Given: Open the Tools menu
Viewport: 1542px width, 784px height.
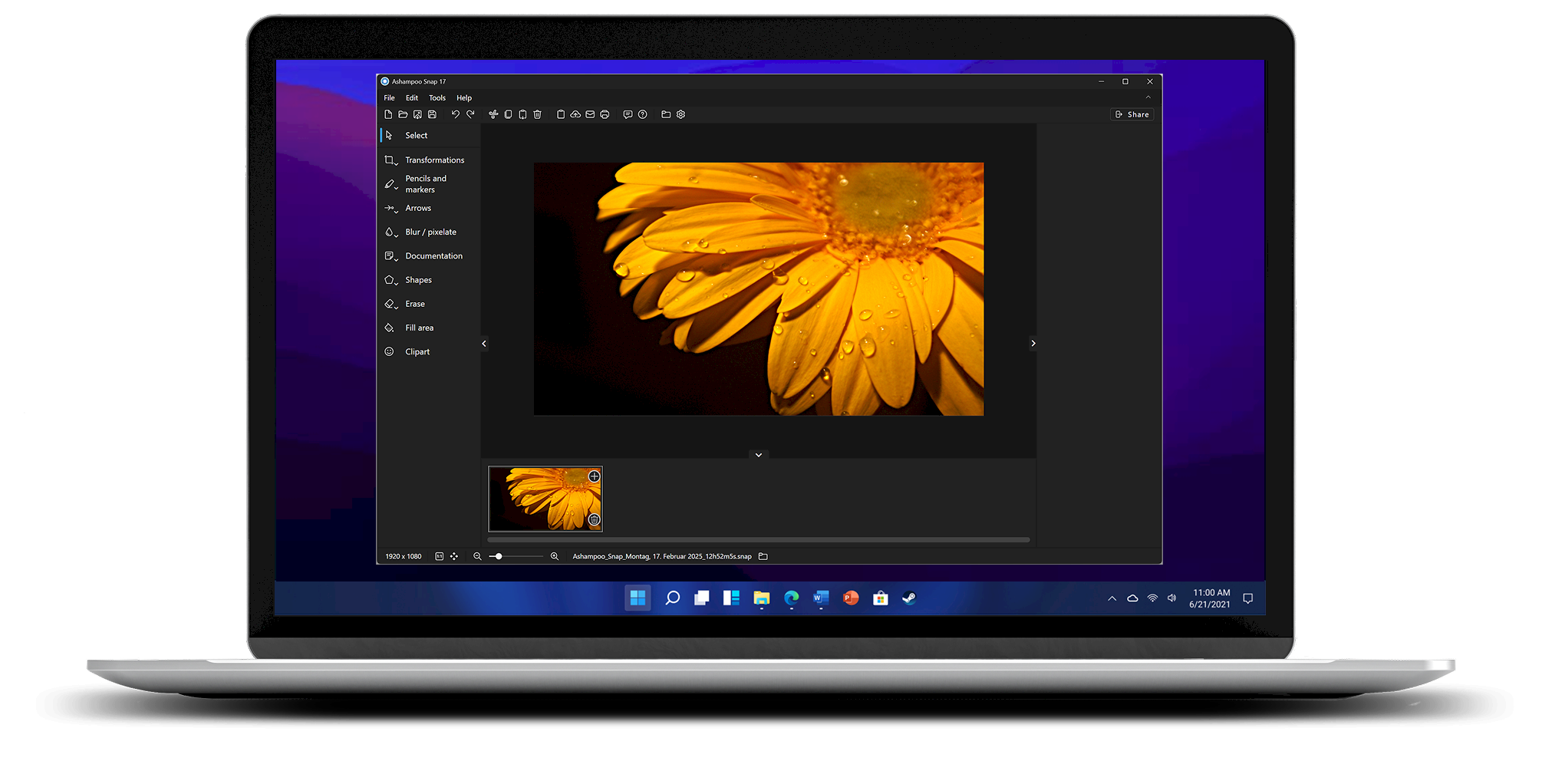Looking at the screenshot, I should pos(437,98).
